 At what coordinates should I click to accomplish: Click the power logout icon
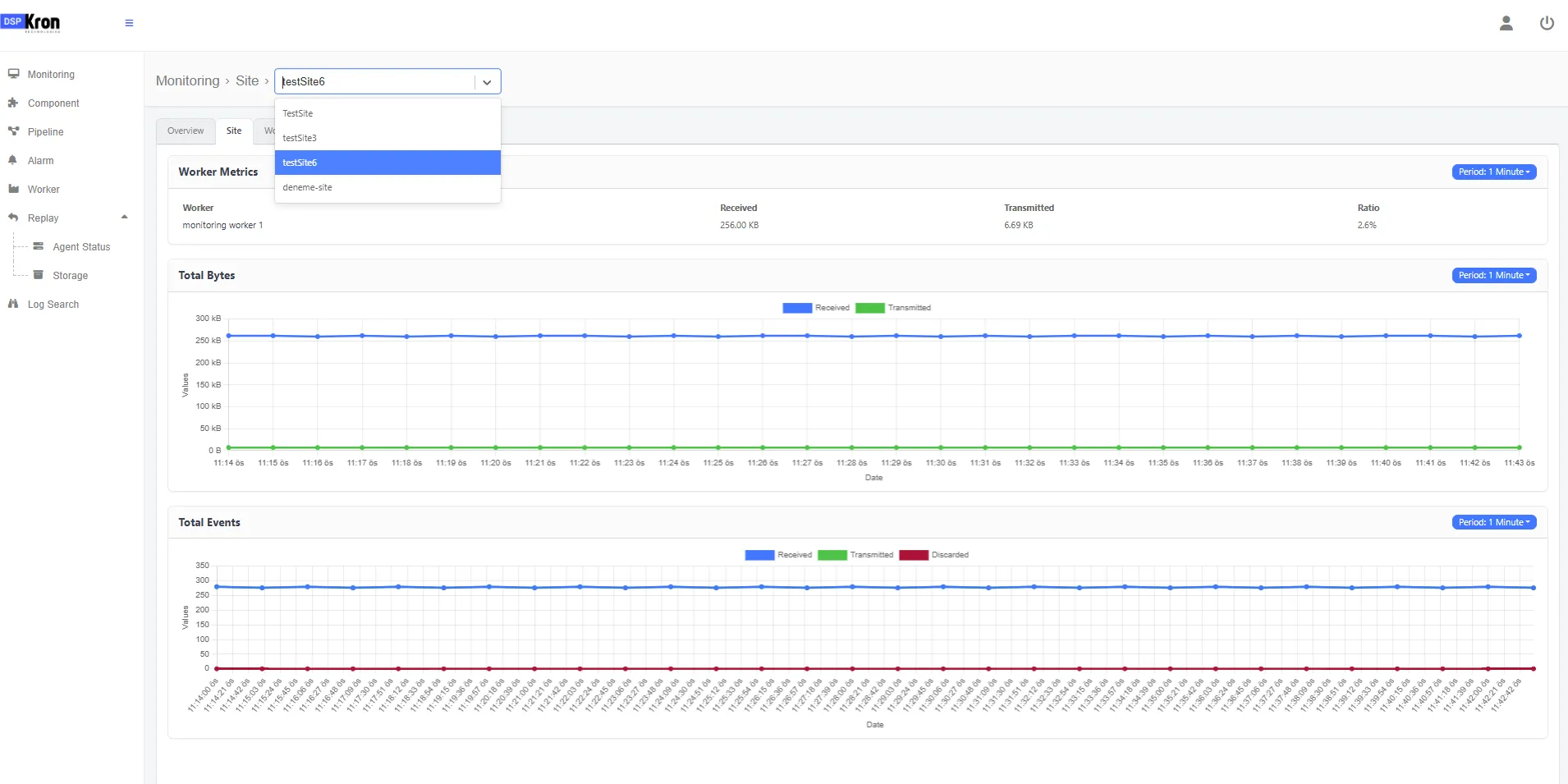click(1547, 23)
